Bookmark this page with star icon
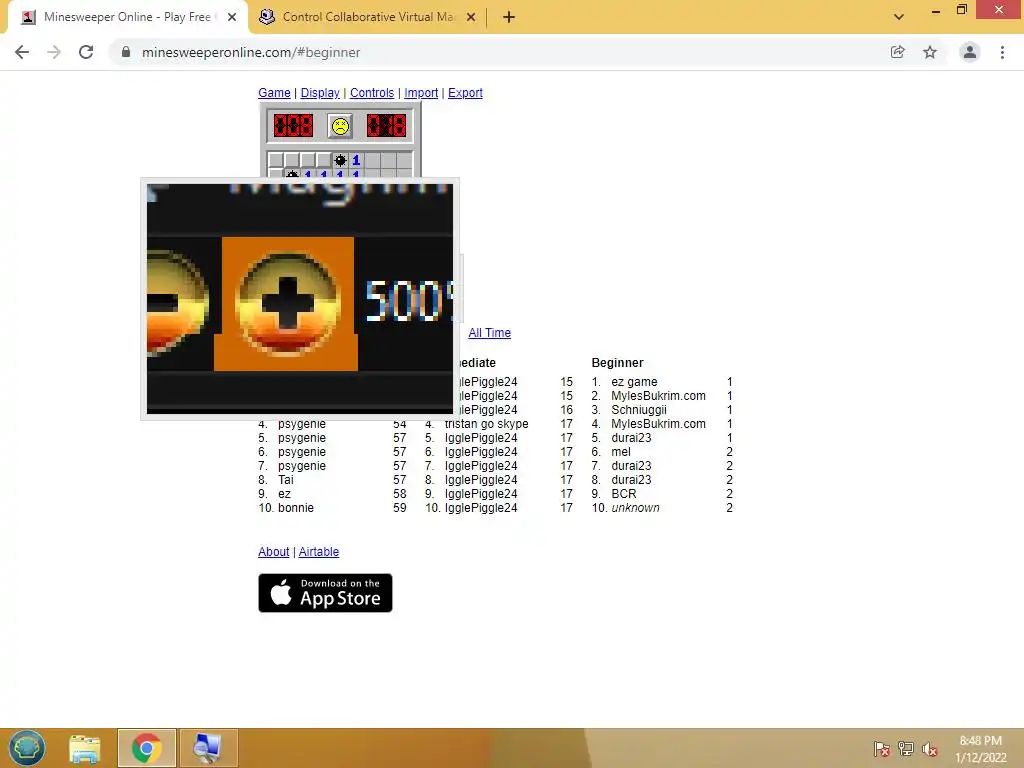 tap(930, 52)
